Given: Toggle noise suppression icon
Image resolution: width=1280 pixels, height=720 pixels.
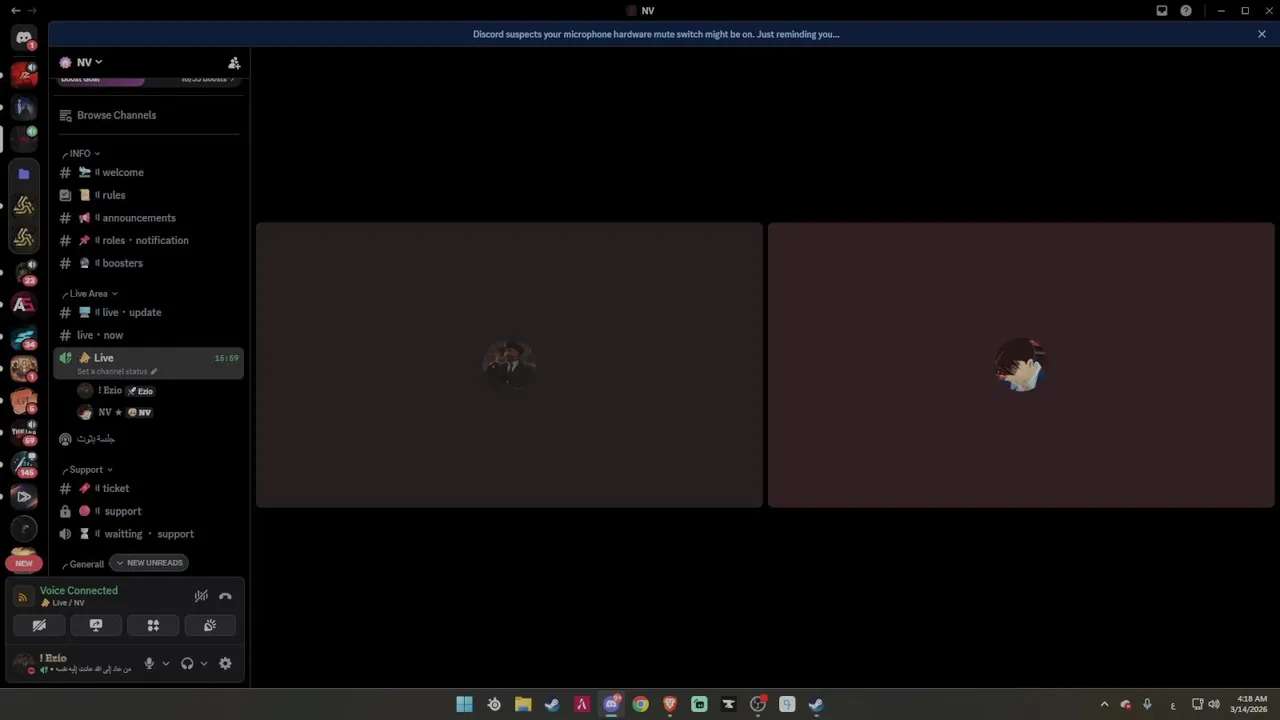Looking at the screenshot, I should [x=201, y=596].
